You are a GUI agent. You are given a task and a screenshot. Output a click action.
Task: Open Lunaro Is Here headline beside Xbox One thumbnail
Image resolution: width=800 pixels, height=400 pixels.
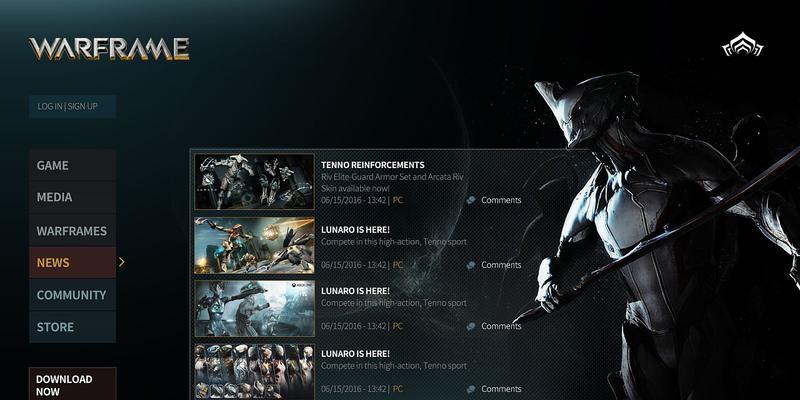[x=355, y=291]
